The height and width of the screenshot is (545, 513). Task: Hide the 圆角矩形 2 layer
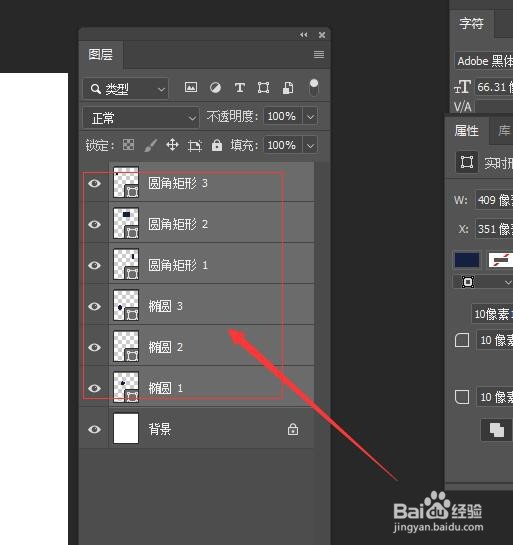tap(94, 224)
